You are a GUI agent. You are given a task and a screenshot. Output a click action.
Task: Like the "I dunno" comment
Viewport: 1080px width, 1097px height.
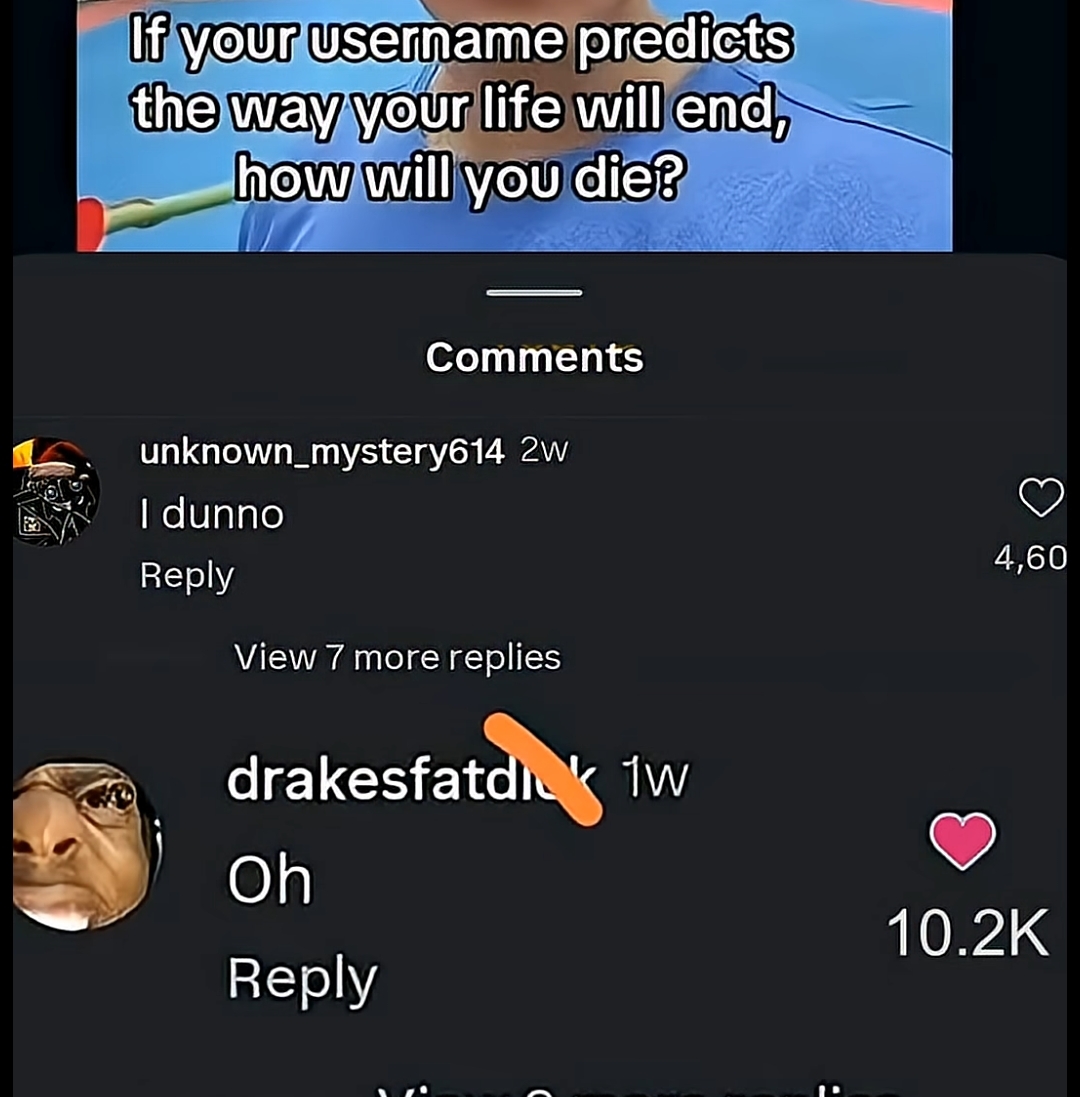pyautogui.click(x=1041, y=497)
